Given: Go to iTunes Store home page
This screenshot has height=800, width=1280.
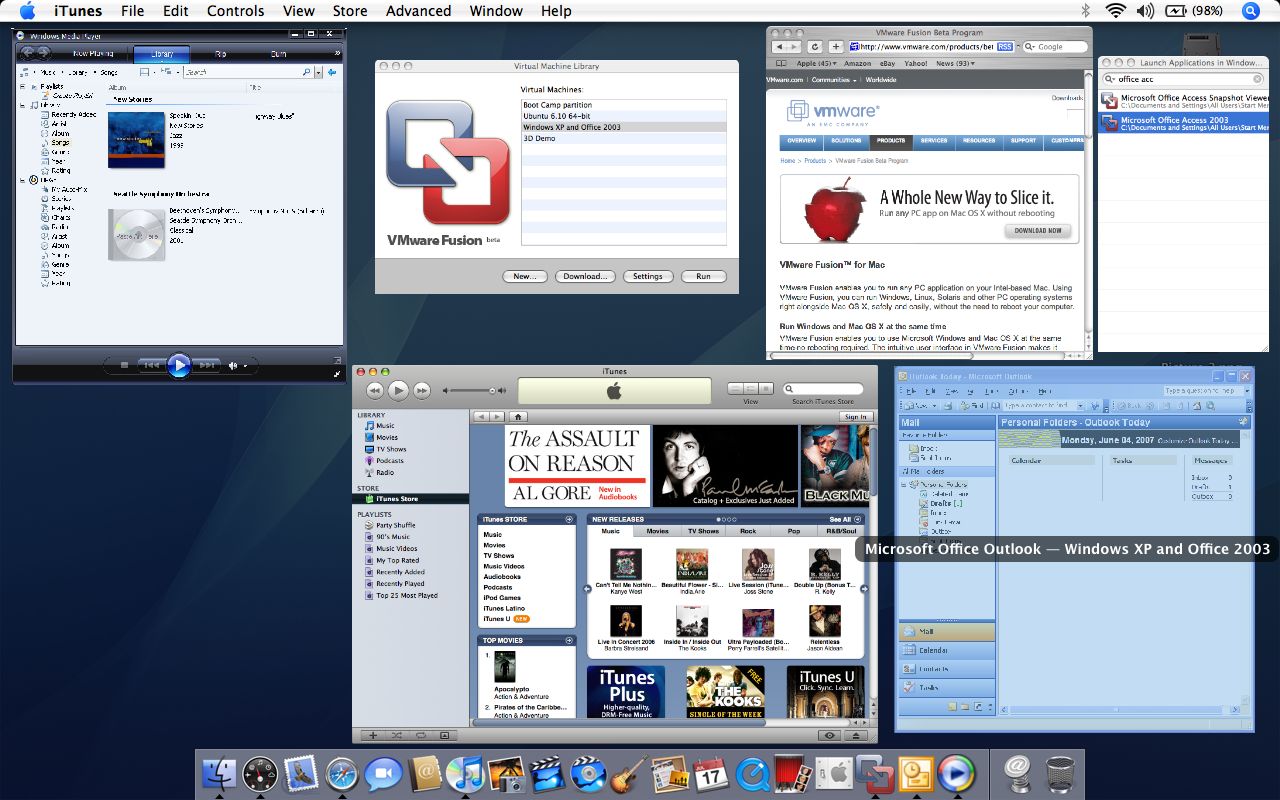Looking at the screenshot, I should 518,416.
